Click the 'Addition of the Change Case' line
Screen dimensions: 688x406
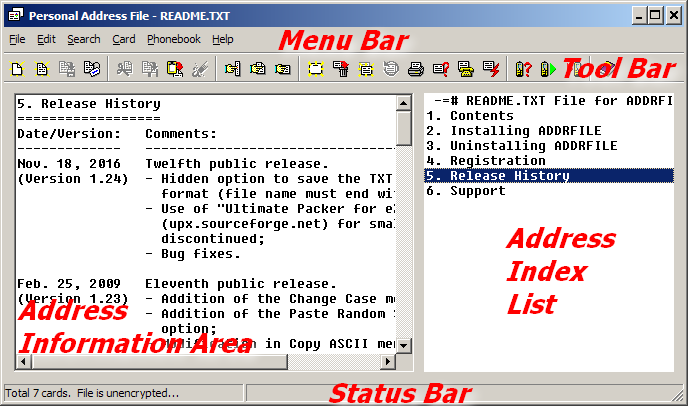[270, 299]
